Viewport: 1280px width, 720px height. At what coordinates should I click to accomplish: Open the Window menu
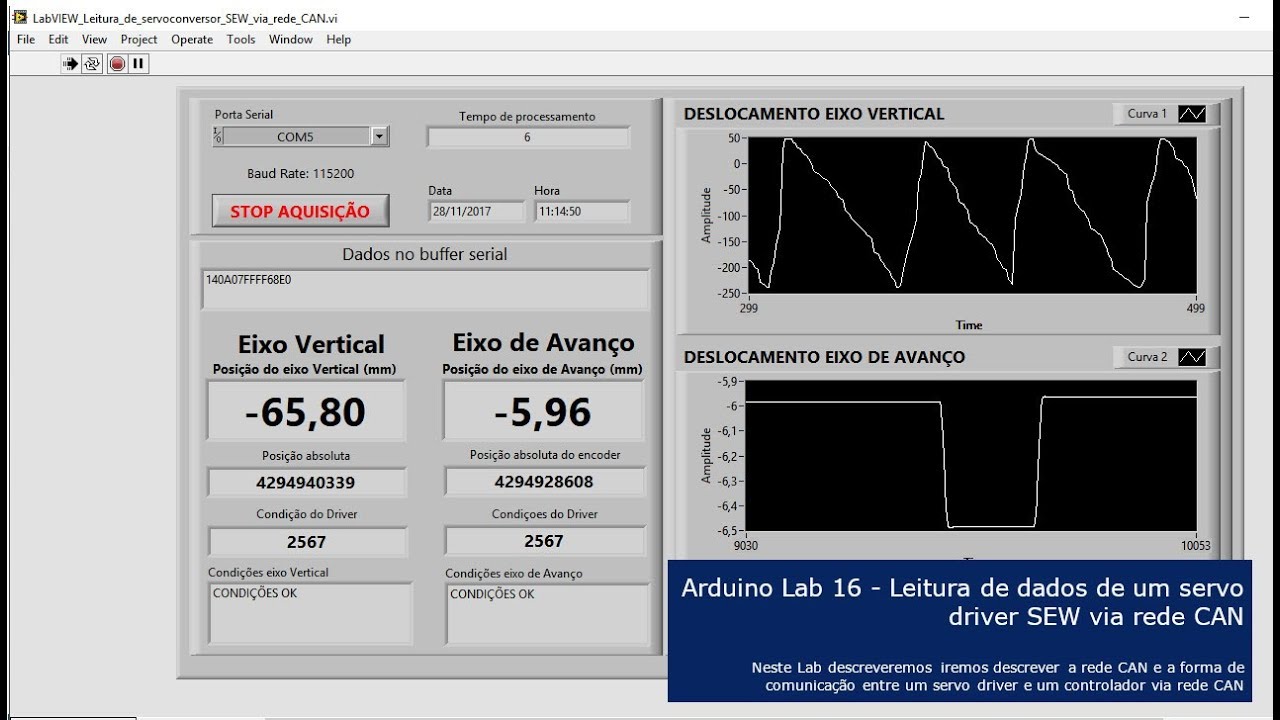(291, 39)
